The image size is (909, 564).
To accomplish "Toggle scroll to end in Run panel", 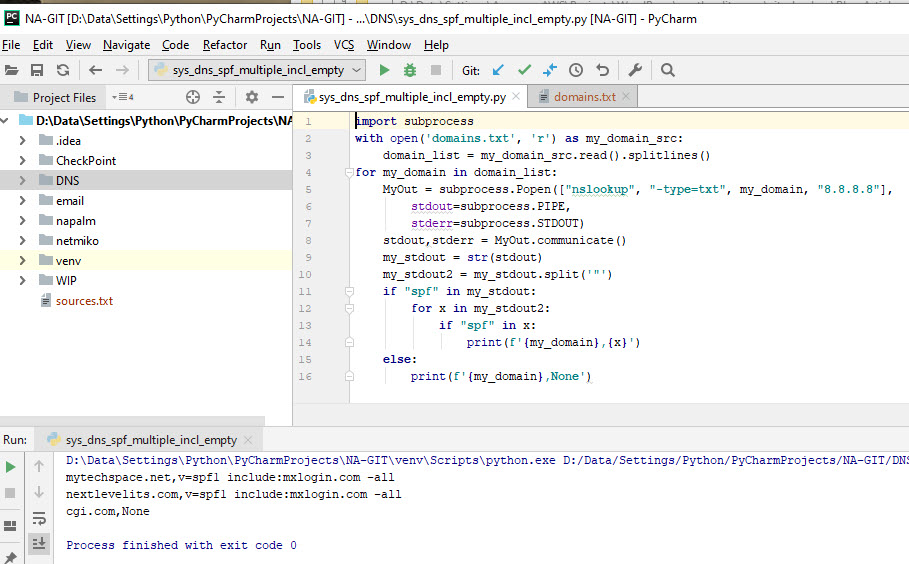I will point(39,543).
